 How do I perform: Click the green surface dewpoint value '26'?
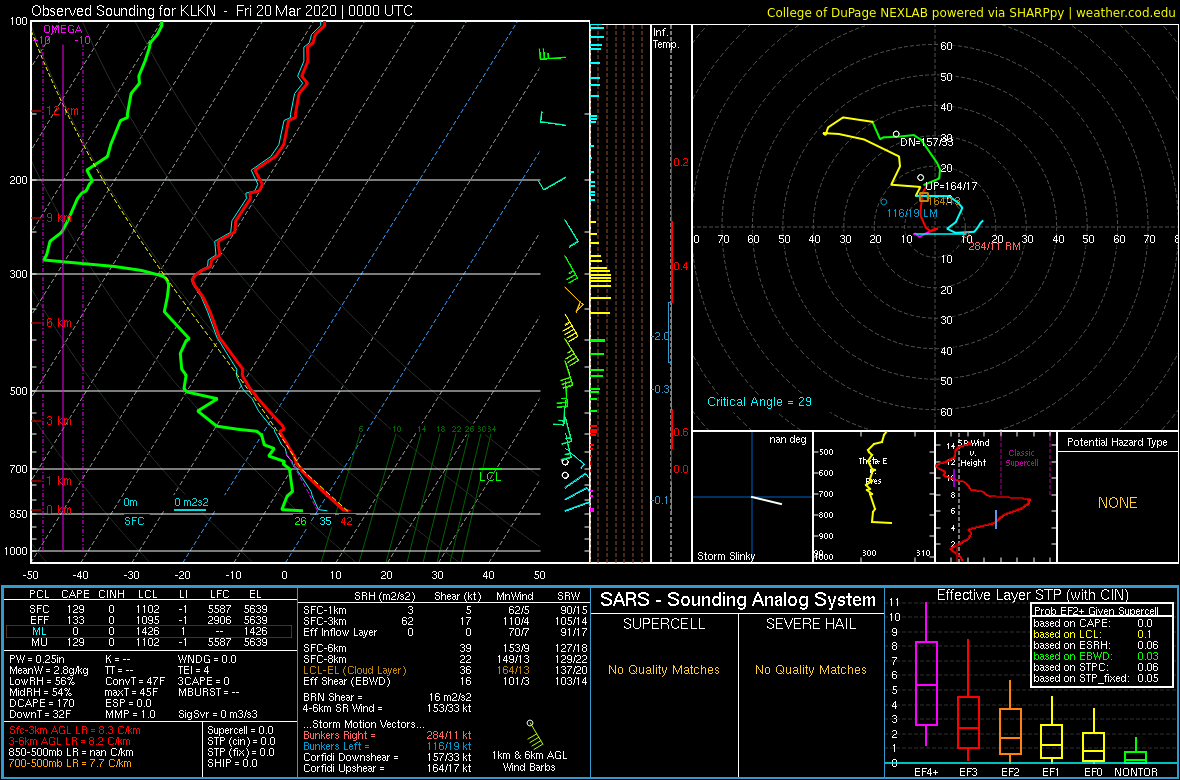(x=300, y=521)
